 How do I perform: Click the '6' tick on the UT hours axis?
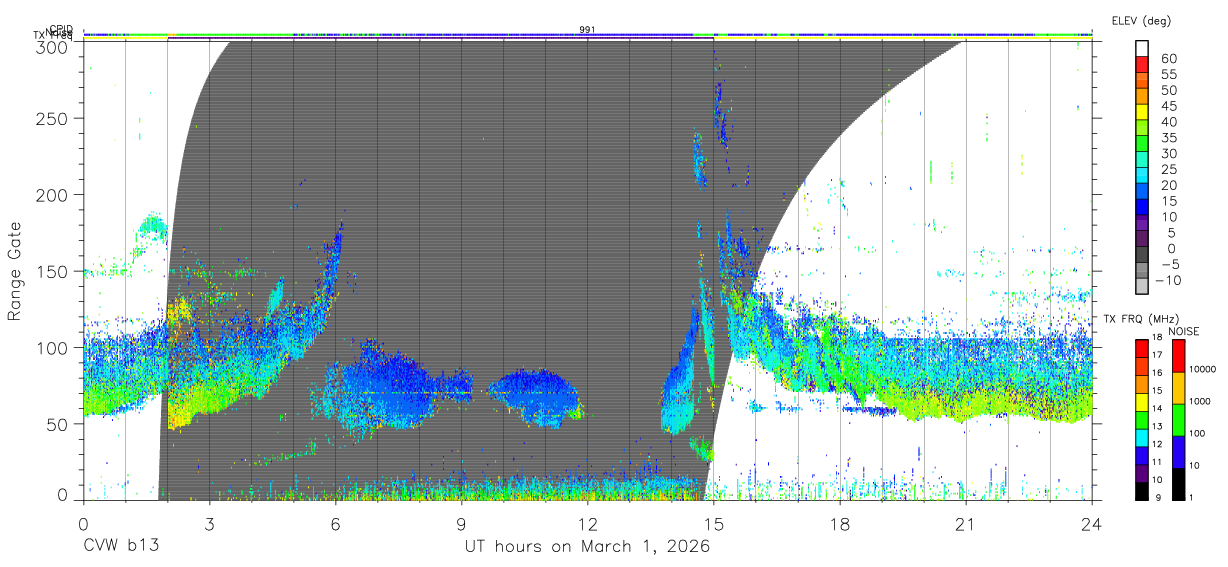pyautogui.click(x=335, y=523)
